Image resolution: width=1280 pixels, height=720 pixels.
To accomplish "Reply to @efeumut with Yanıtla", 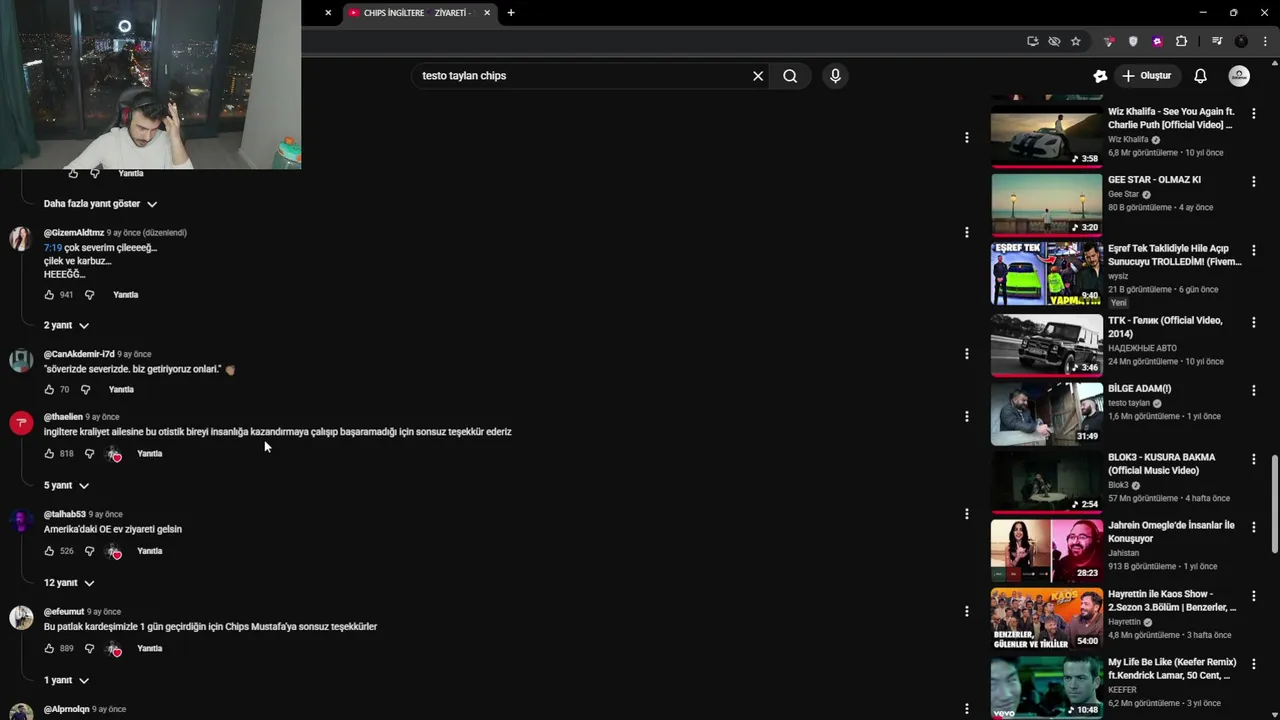I will pos(150,649).
